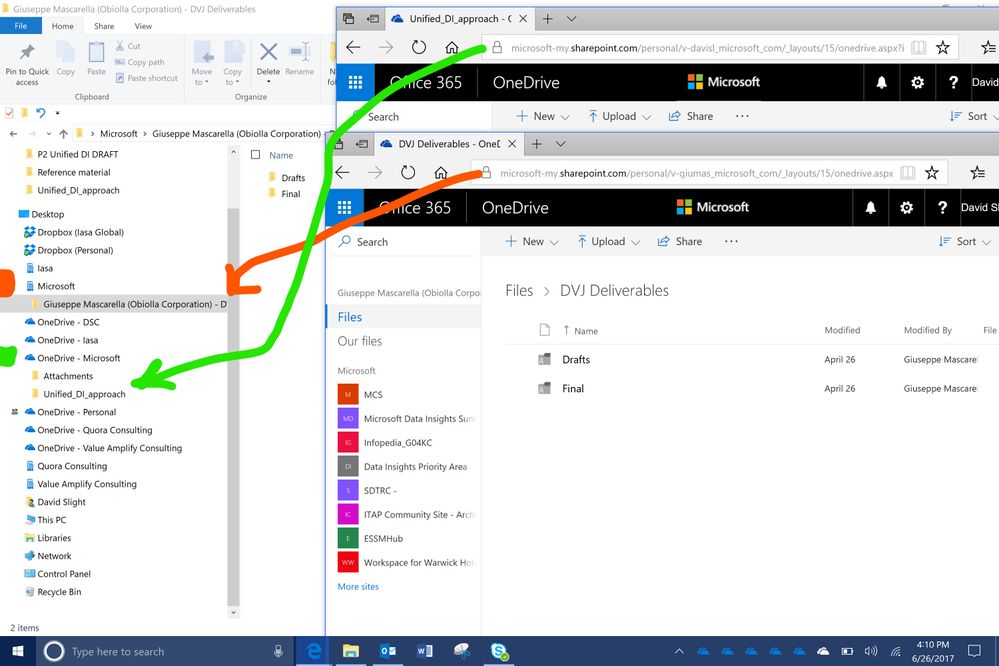Open Microsoft Edge from the taskbar
Viewport: 999px width, 666px height.
(x=313, y=651)
